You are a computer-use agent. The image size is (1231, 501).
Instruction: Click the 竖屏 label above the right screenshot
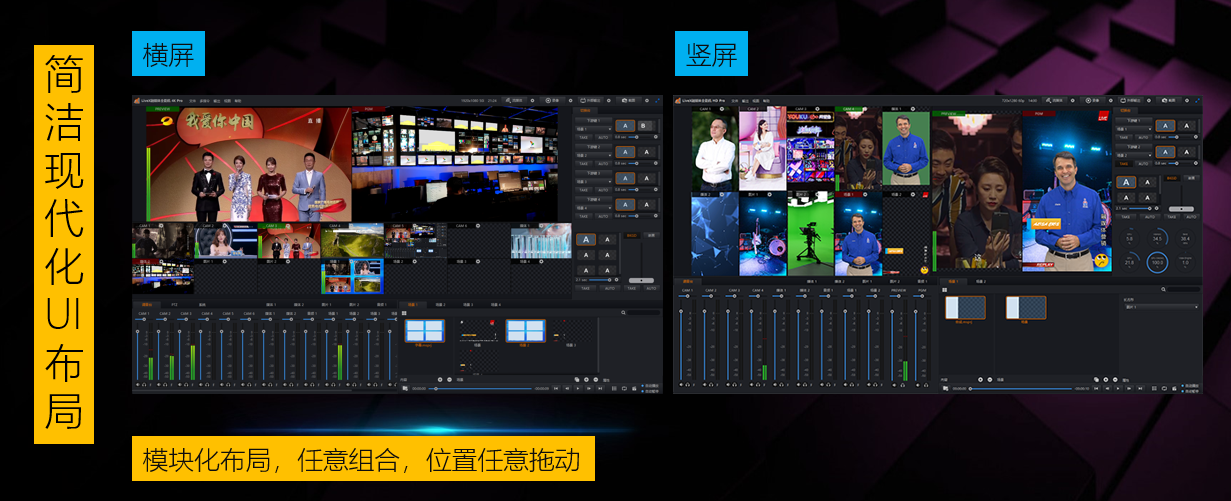click(x=710, y=54)
